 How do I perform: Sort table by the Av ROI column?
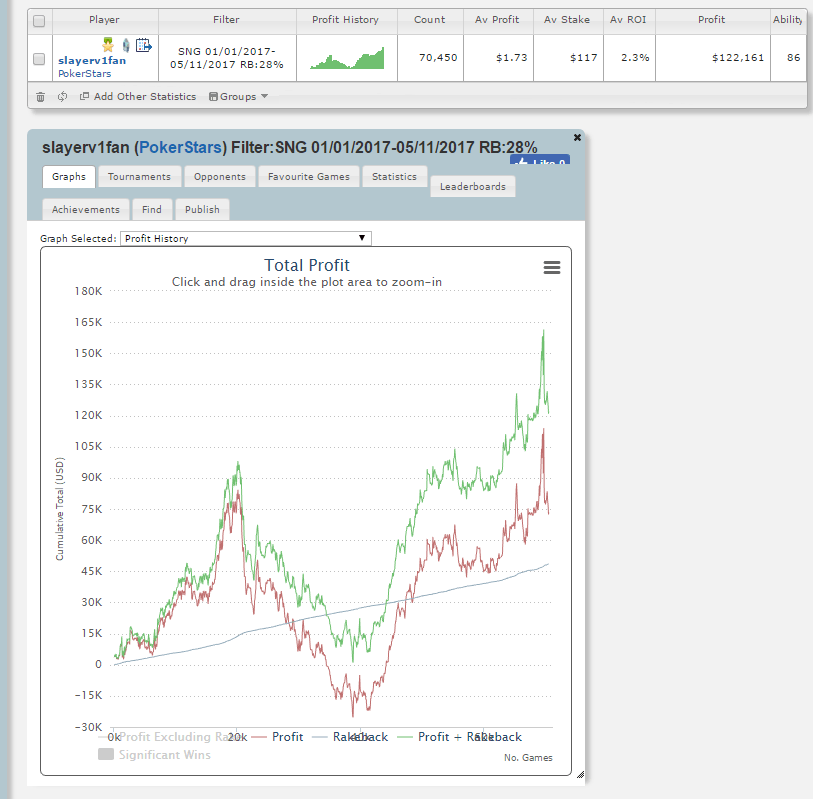click(x=628, y=20)
